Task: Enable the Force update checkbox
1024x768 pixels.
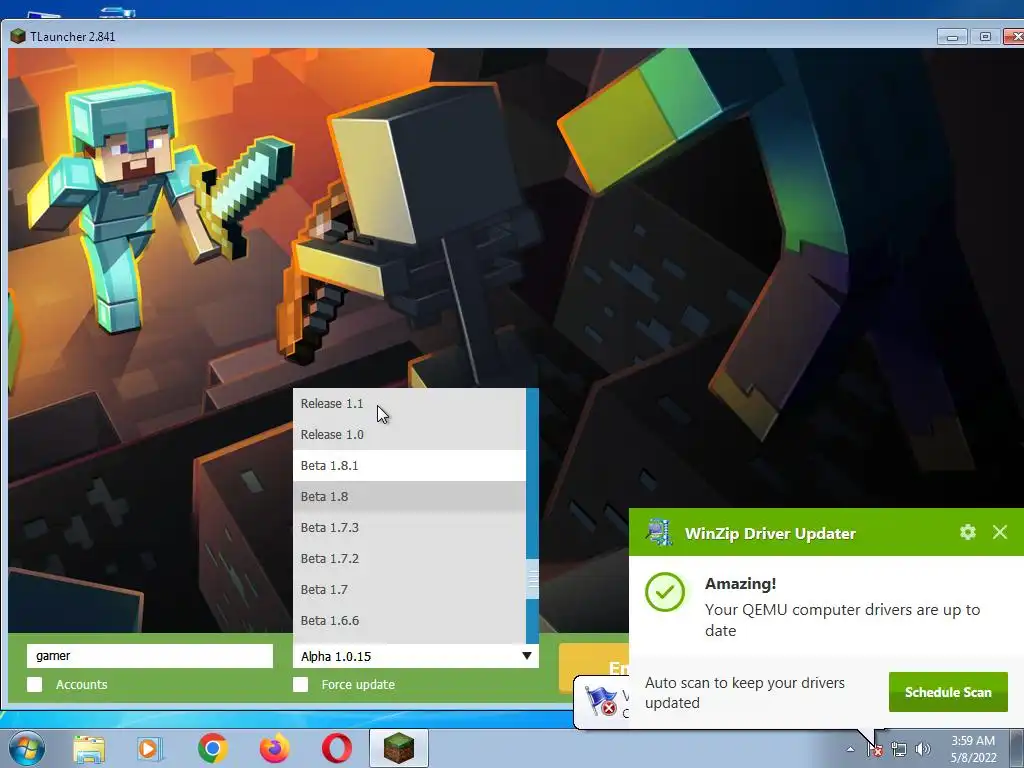Action: tap(300, 684)
